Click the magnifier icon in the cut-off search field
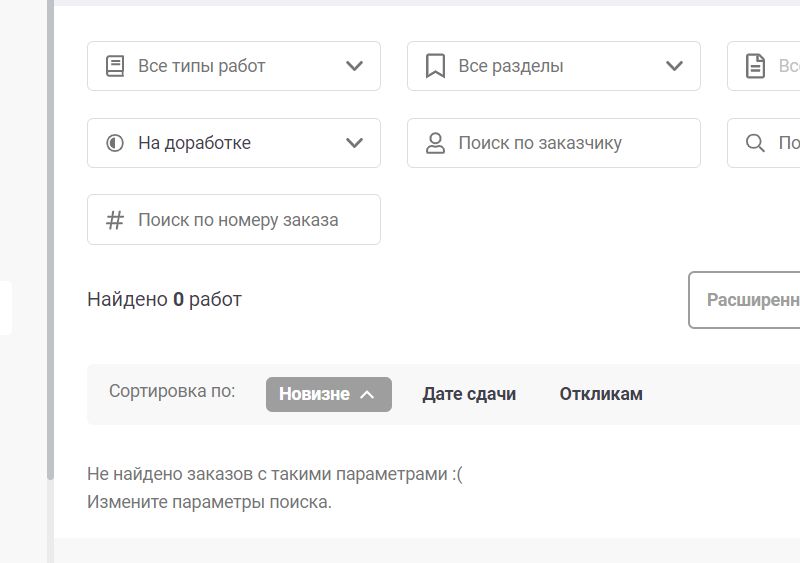 pyautogui.click(x=756, y=143)
